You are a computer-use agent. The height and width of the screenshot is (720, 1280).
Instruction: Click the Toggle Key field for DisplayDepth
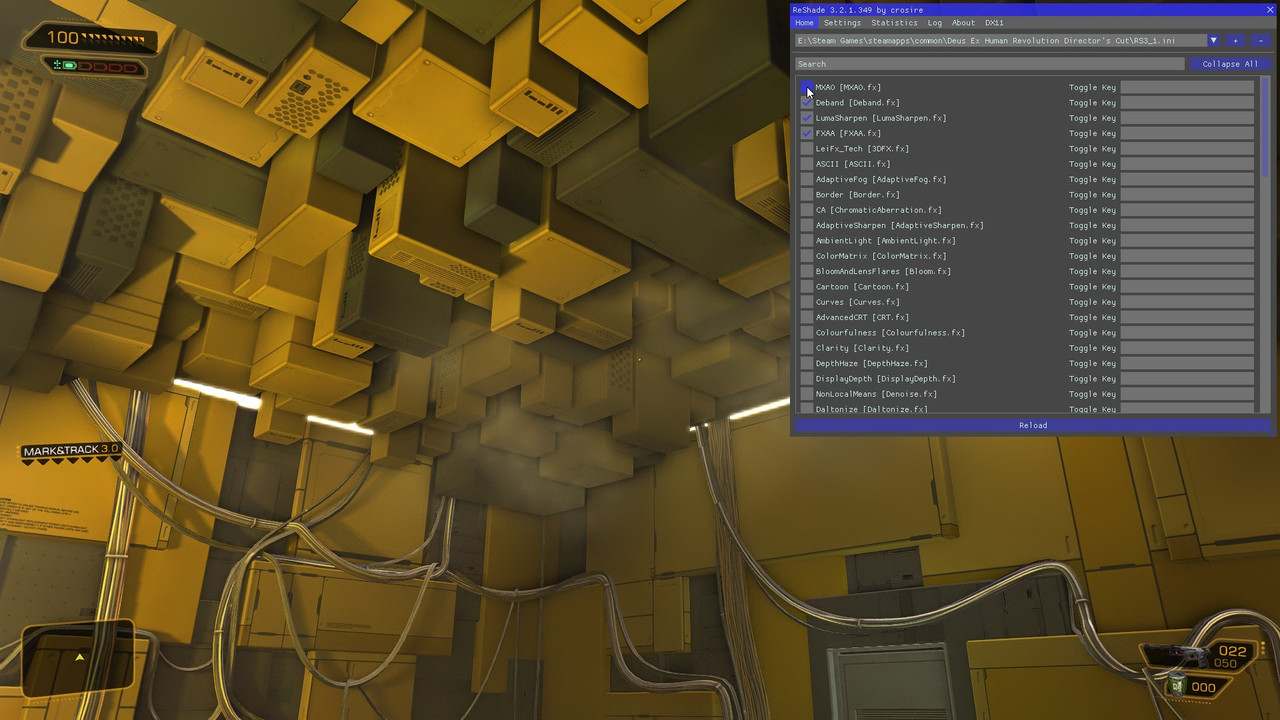point(1187,379)
